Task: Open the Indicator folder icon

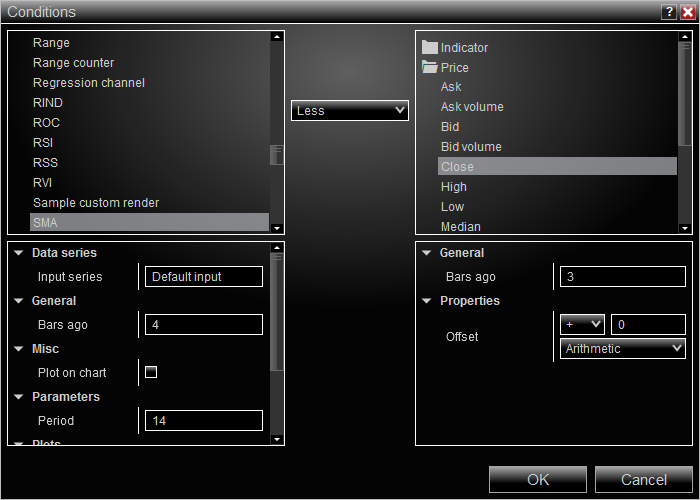Action: (x=429, y=47)
